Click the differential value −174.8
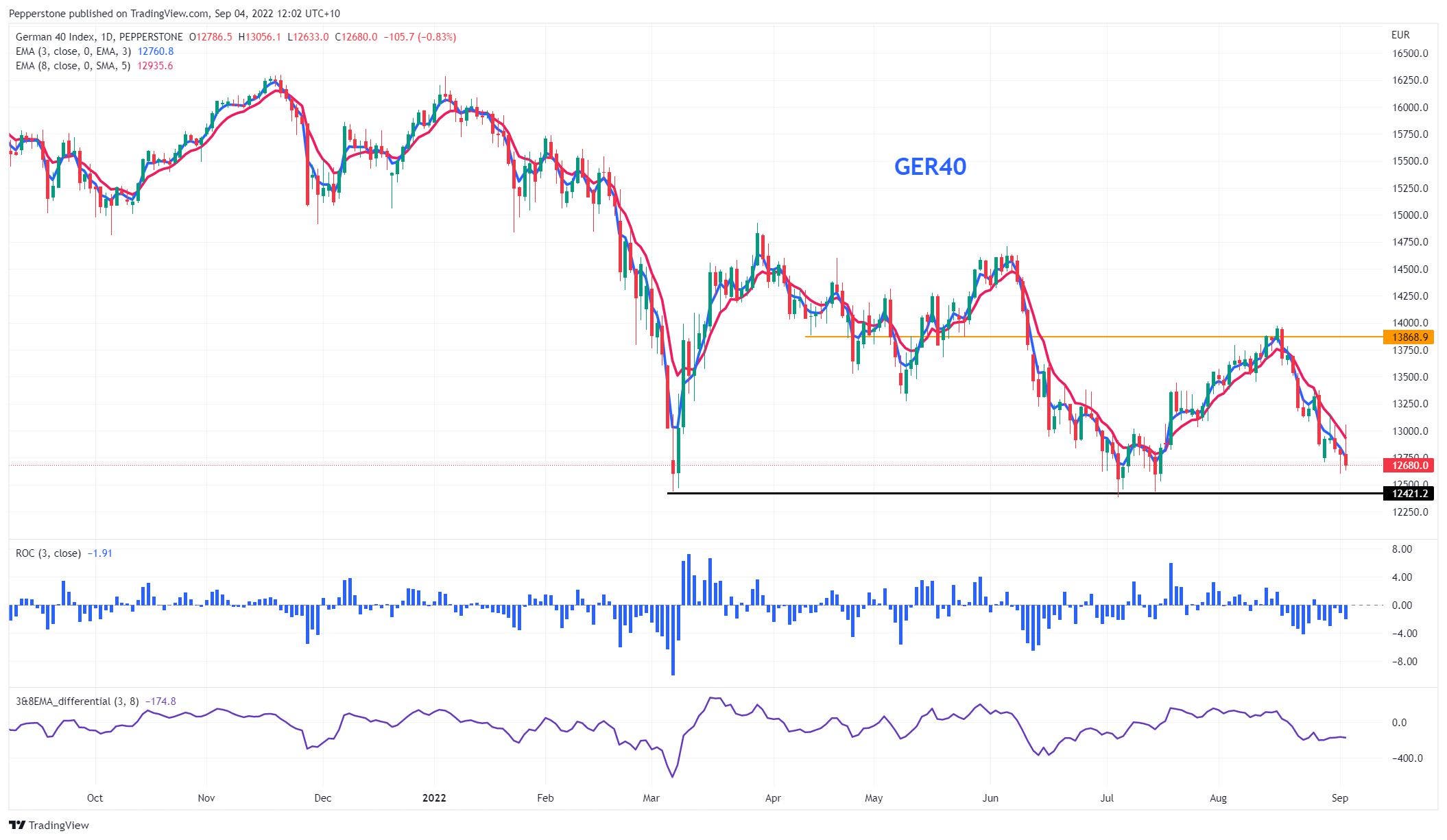 160,701
